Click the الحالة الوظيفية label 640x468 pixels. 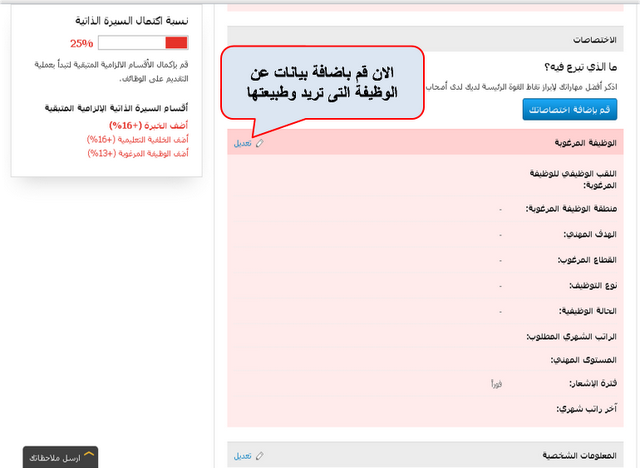[x=588, y=311]
